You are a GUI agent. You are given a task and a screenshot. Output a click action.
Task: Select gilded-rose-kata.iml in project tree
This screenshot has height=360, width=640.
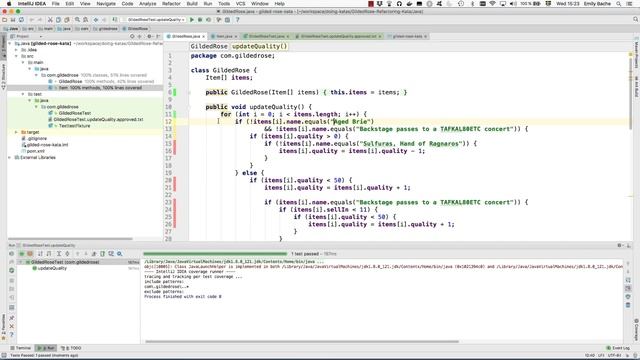pyautogui.click(x=47, y=144)
